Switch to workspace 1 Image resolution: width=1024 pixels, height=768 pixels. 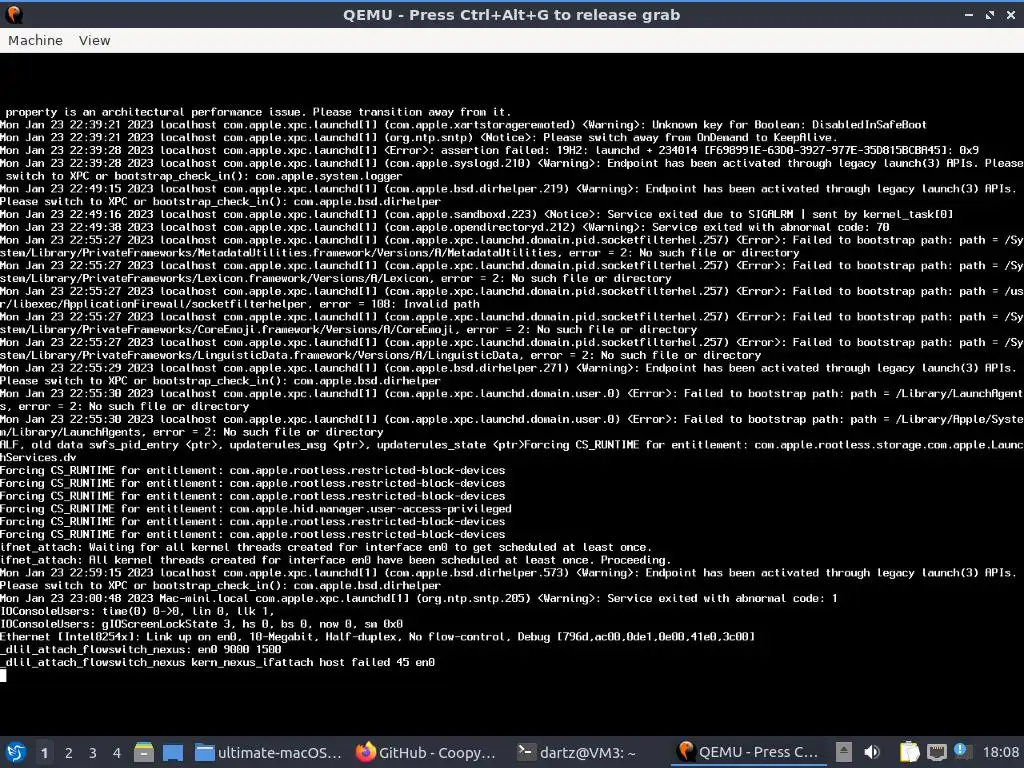[x=44, y=753]
